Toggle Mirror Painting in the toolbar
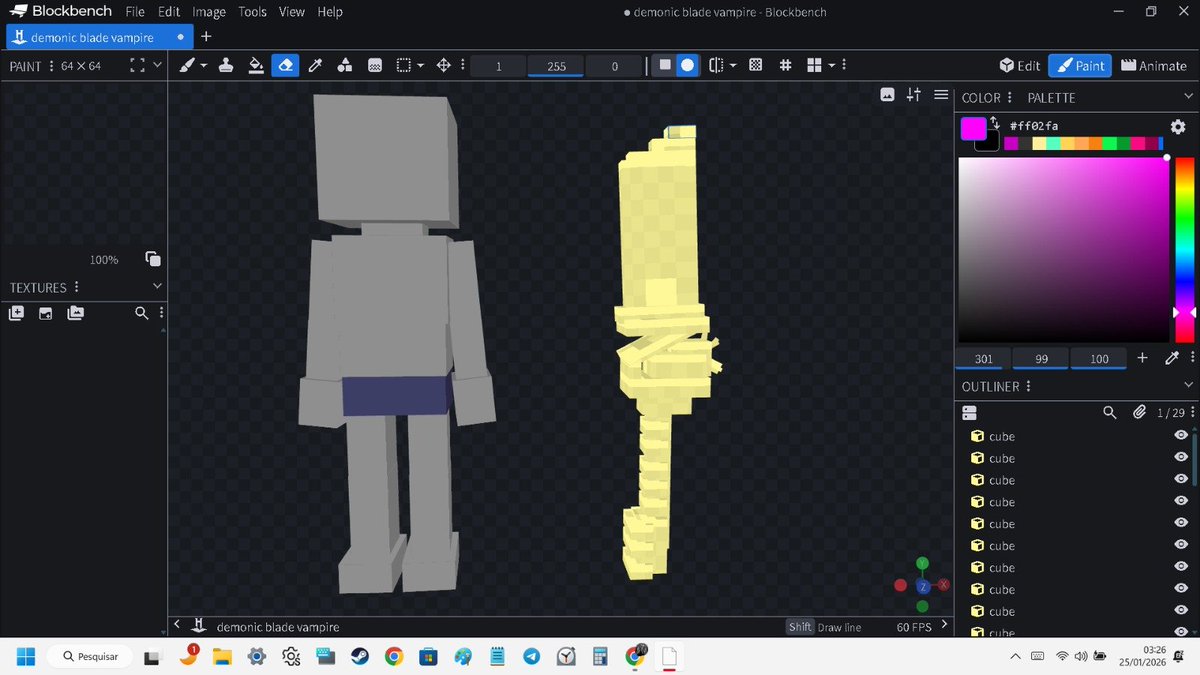Screen dimensions: 1200x675 (x=716, y=65)
